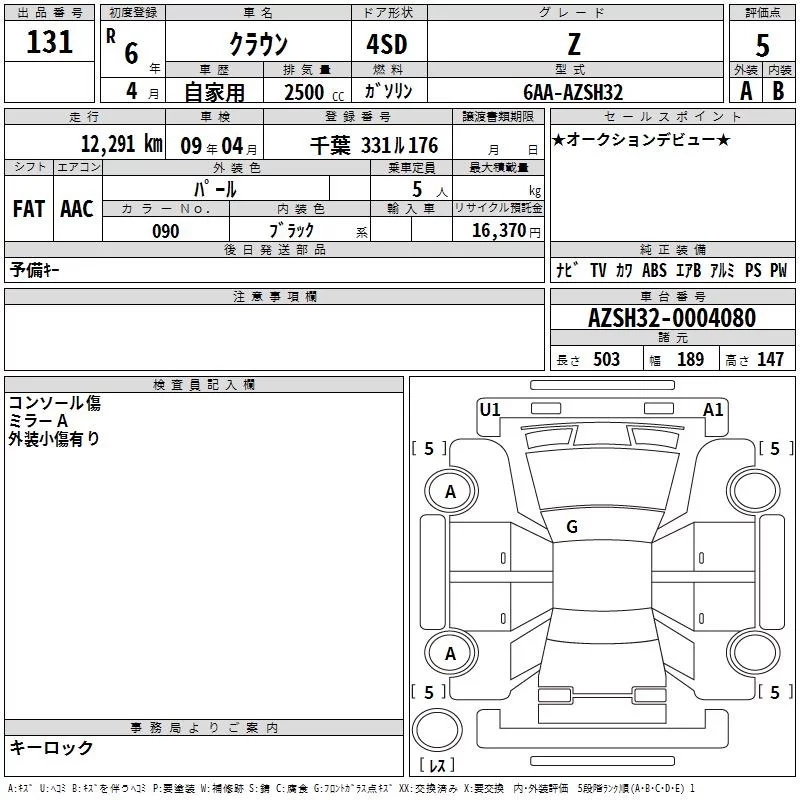The height and width of the screenshot is (800, 800).
Task: Click 検査員記入欄 header
Action: (x=204, y=385)
